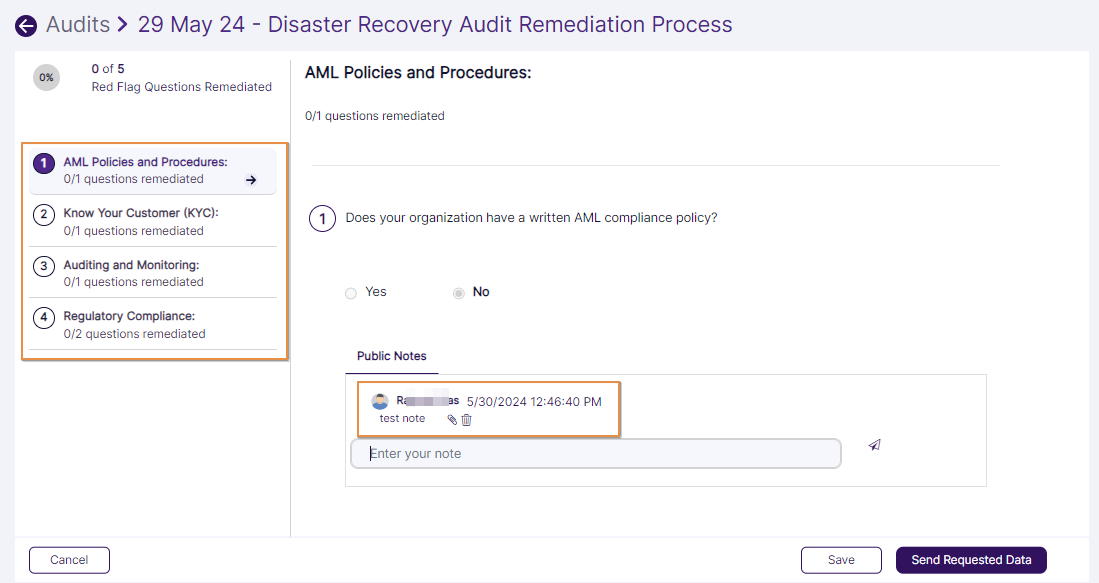Select the No radio button
The height and width of the screenshot is (583, 1099).
pyautogui.click(x=458, y=293)
